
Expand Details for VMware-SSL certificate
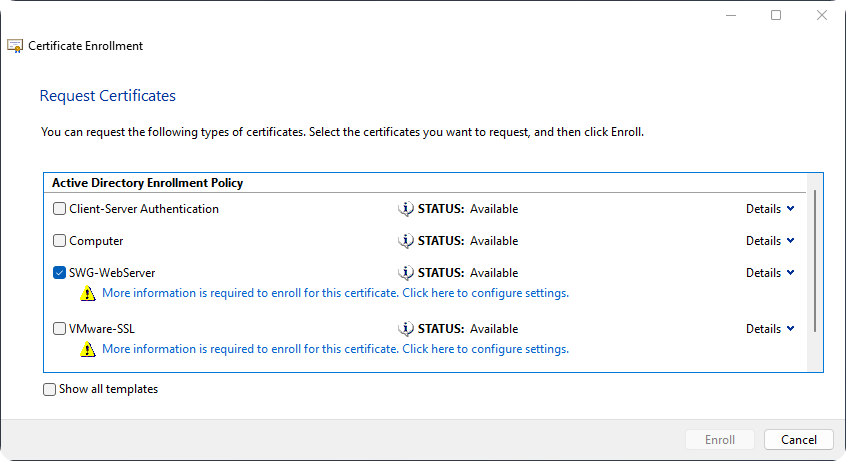[770, 329]
